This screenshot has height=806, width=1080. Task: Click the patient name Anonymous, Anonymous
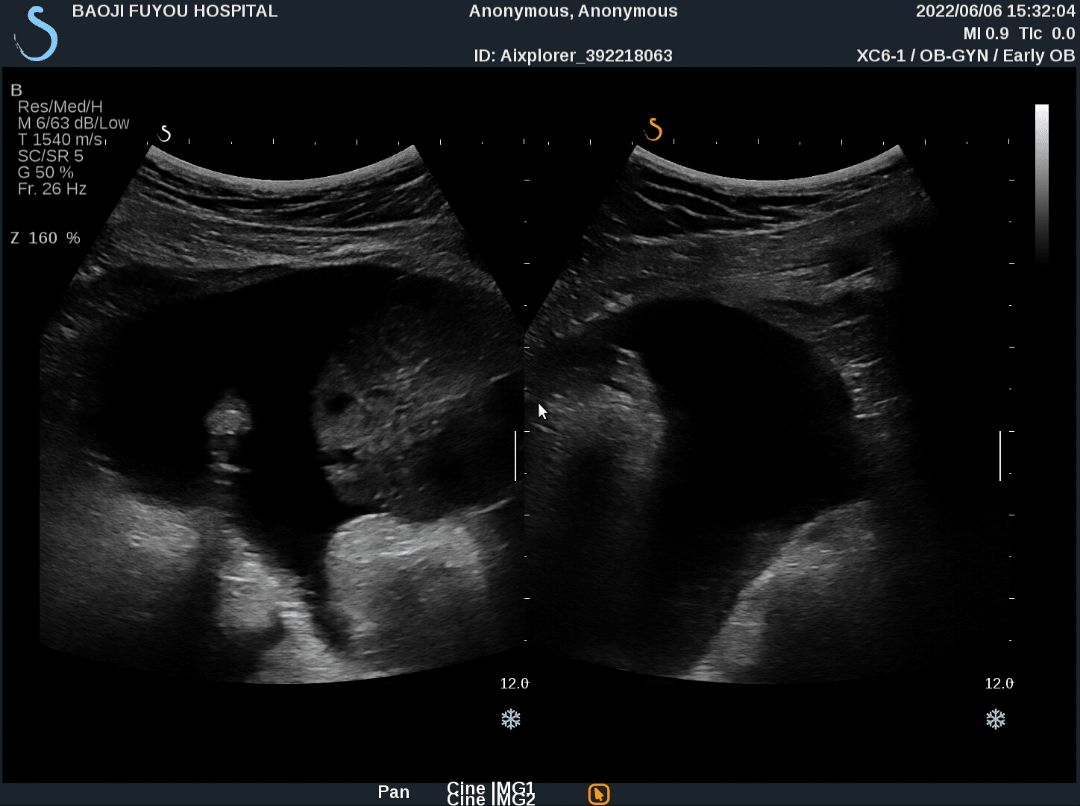point(573,12)
